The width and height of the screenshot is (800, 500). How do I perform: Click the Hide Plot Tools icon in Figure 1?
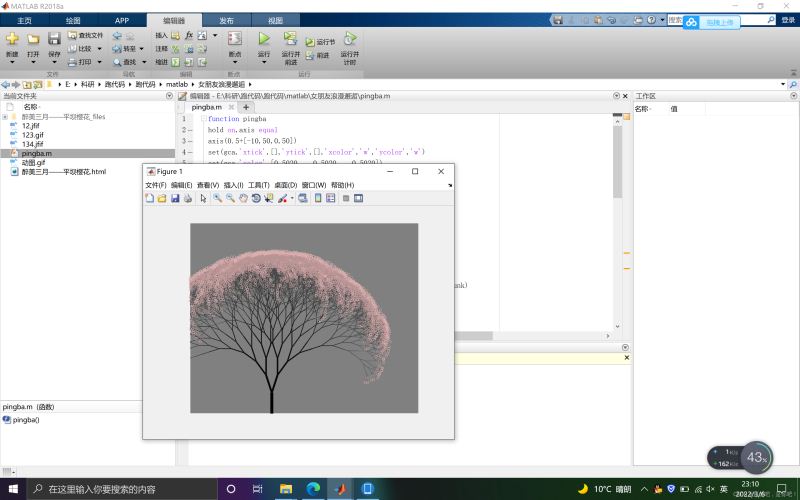(x=345, y=198)
